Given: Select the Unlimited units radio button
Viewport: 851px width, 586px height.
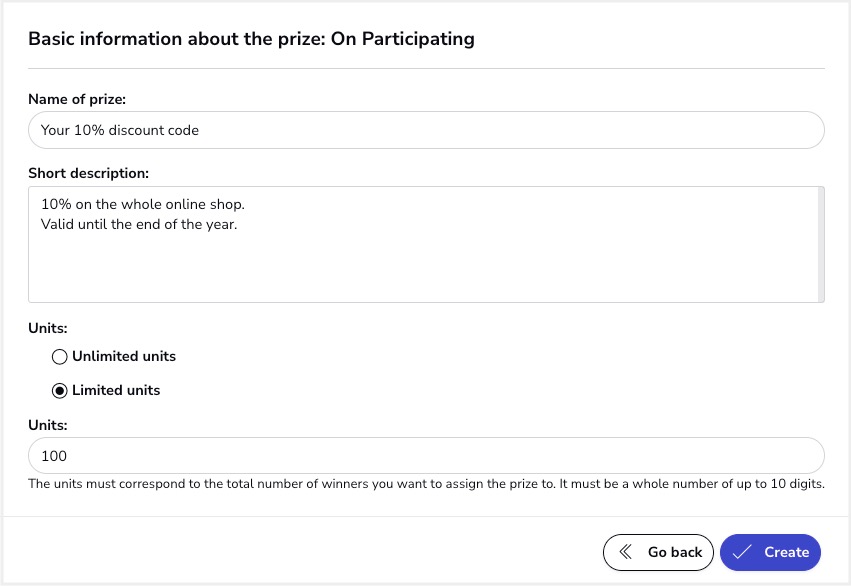Looking at the screenshot, I should click(x=60, y=356).
